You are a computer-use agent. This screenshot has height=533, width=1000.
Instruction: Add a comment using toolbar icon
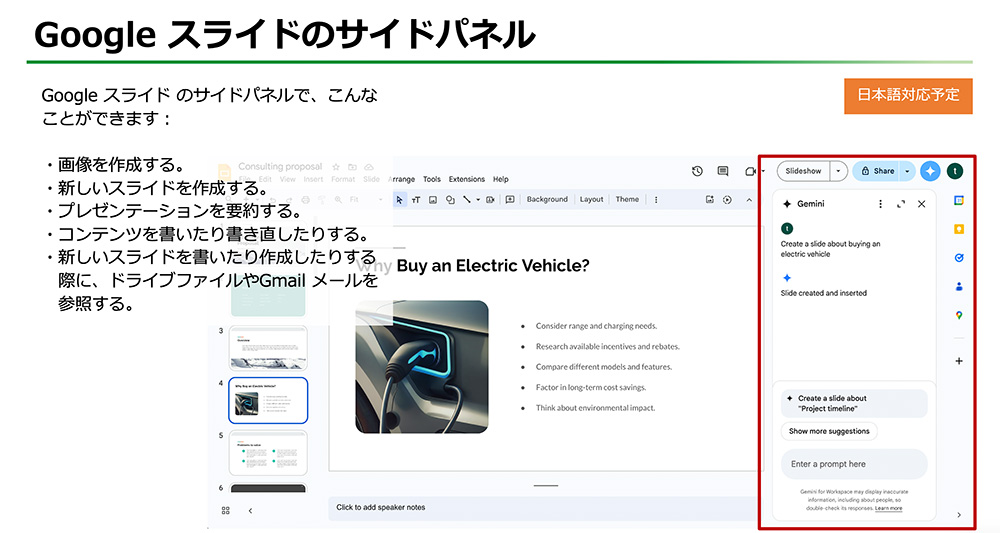pos(510,200)
